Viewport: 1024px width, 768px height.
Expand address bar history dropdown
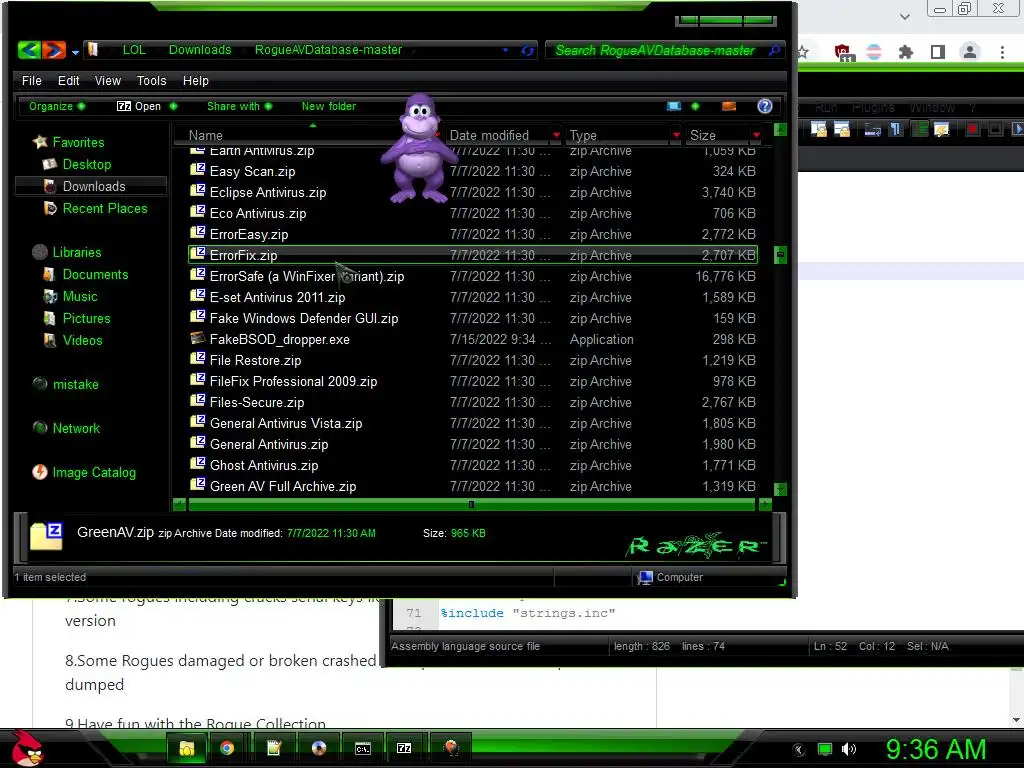(x=505, y=50)
